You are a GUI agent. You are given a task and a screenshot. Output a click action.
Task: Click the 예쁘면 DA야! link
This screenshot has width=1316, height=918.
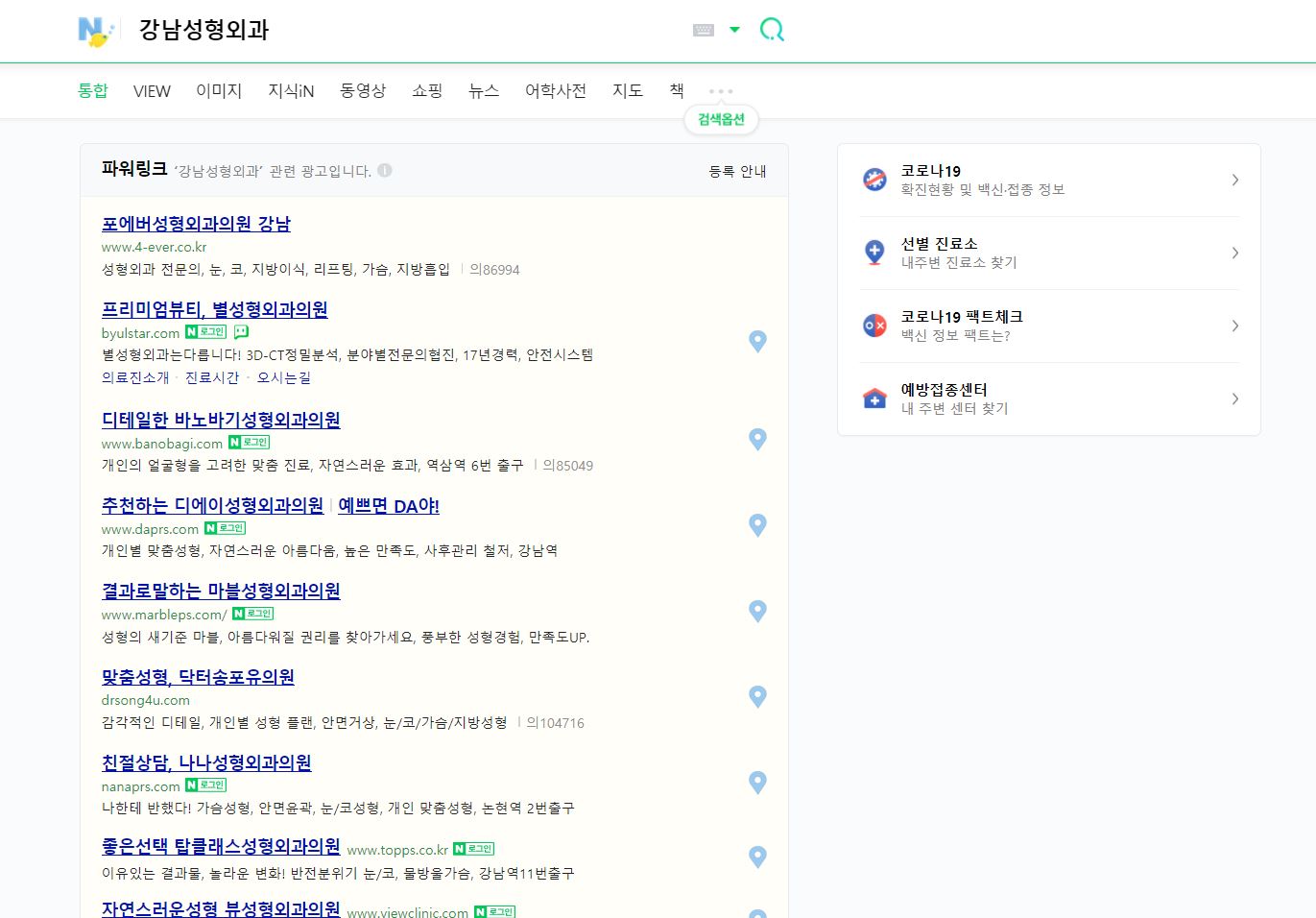[389, 505]
